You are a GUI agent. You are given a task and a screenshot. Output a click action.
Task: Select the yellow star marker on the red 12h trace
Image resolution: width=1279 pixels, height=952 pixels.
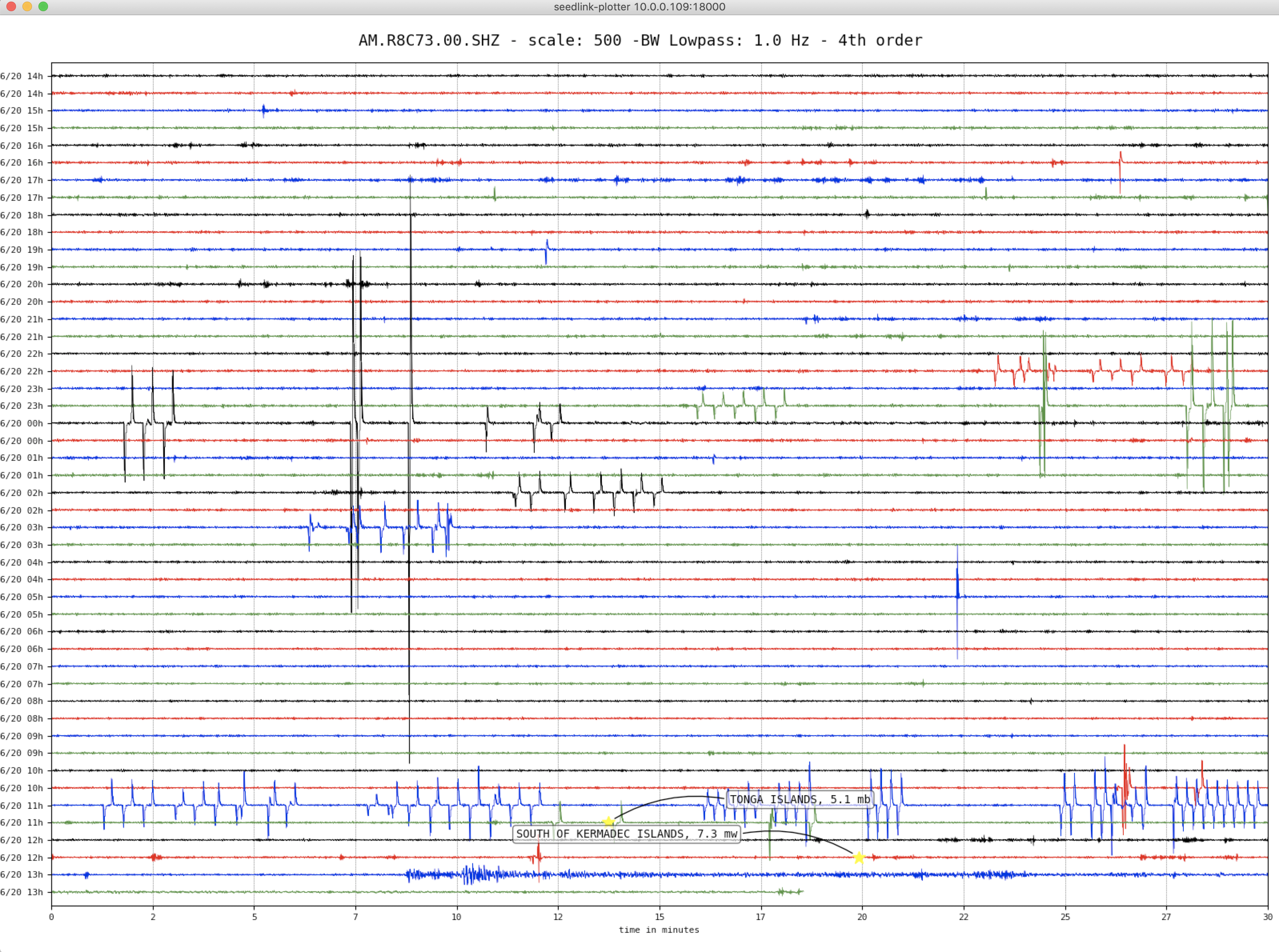coord(859,858)
